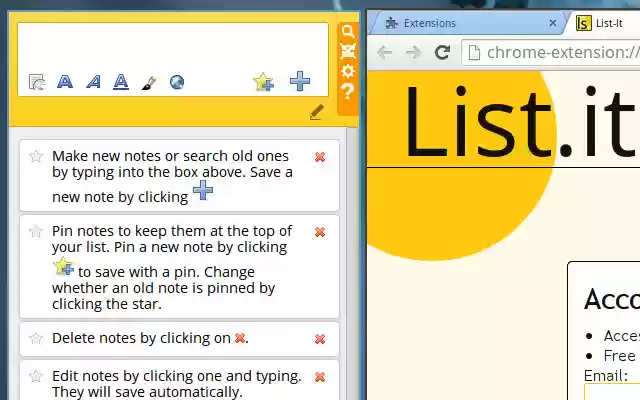This screenshot has width=640, height=400.
Task: Click the large List.it heading in Chrome
Action: click(x=519, y=121)
